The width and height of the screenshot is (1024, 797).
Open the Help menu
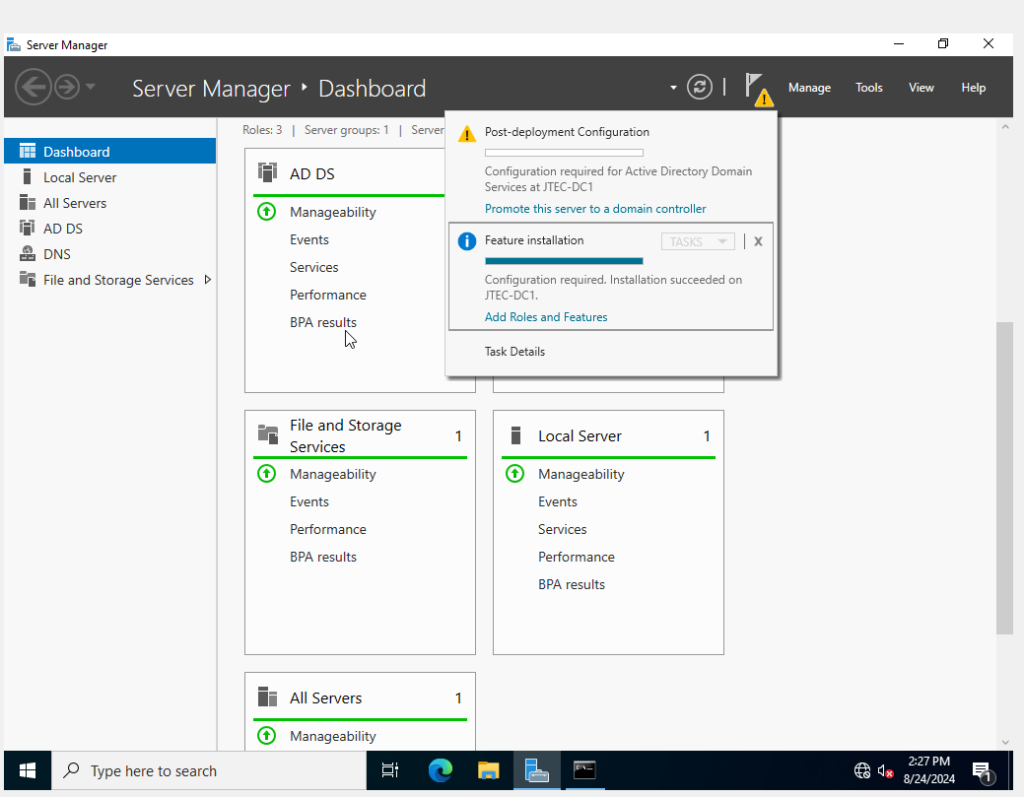(973, 88)
